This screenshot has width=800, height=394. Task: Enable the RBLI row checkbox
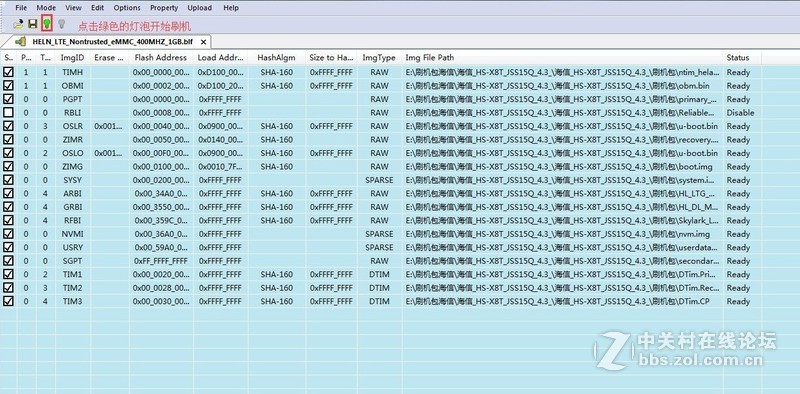coord(8,112)
